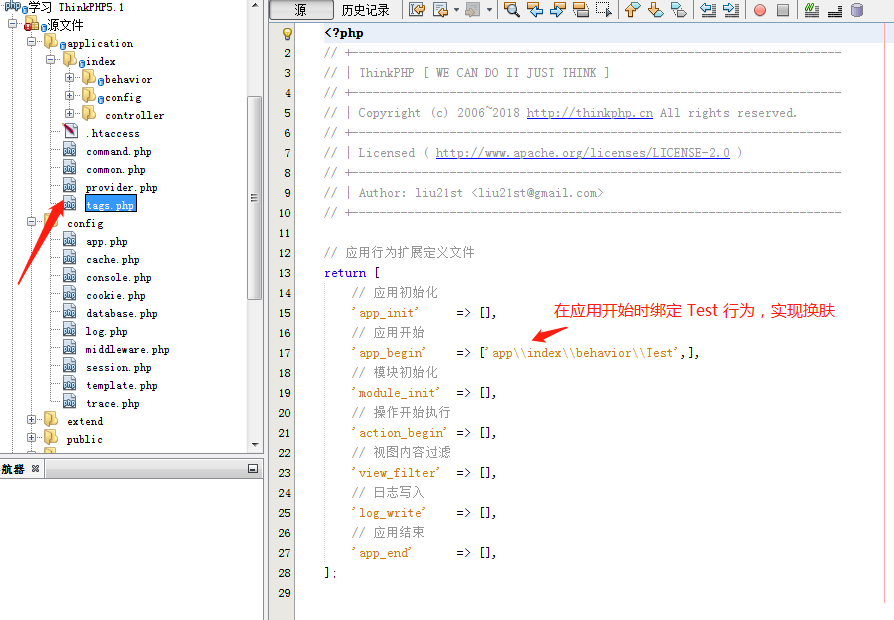Click the cylinder database icon in toolbar
This screenshot has height=620, width=894.
click(x=857, y=10)
